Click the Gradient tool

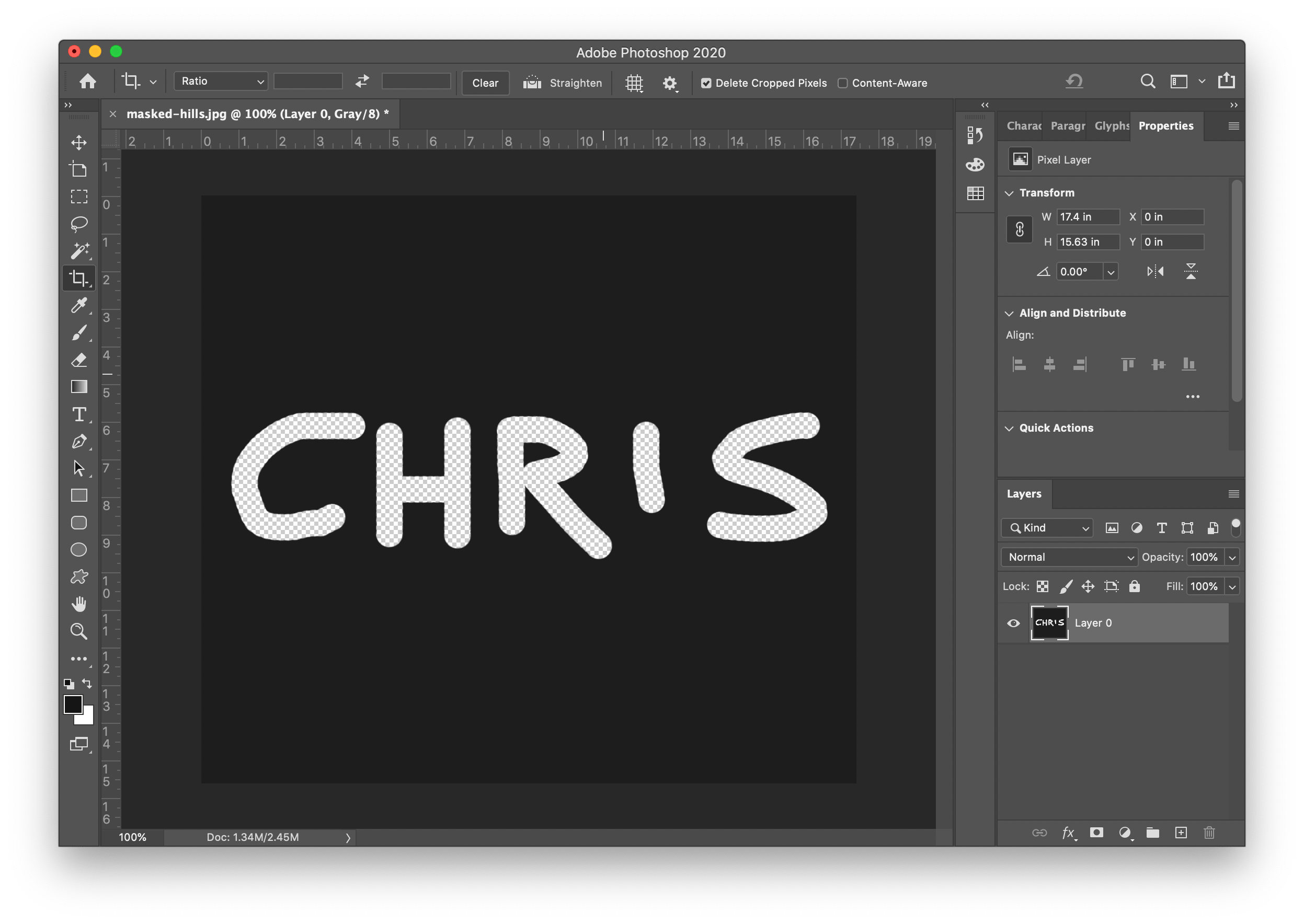[x=79, y=387]
